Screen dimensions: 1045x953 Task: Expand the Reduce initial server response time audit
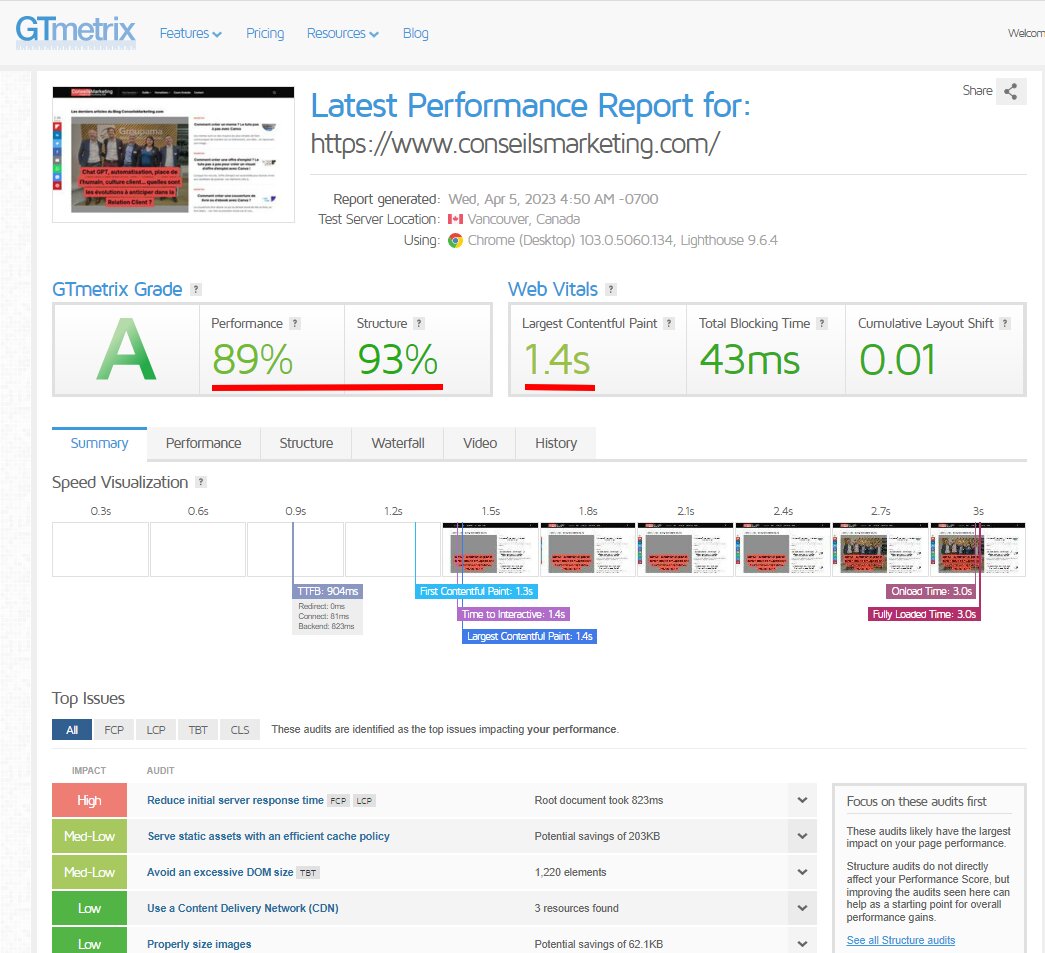click(802, 800)
